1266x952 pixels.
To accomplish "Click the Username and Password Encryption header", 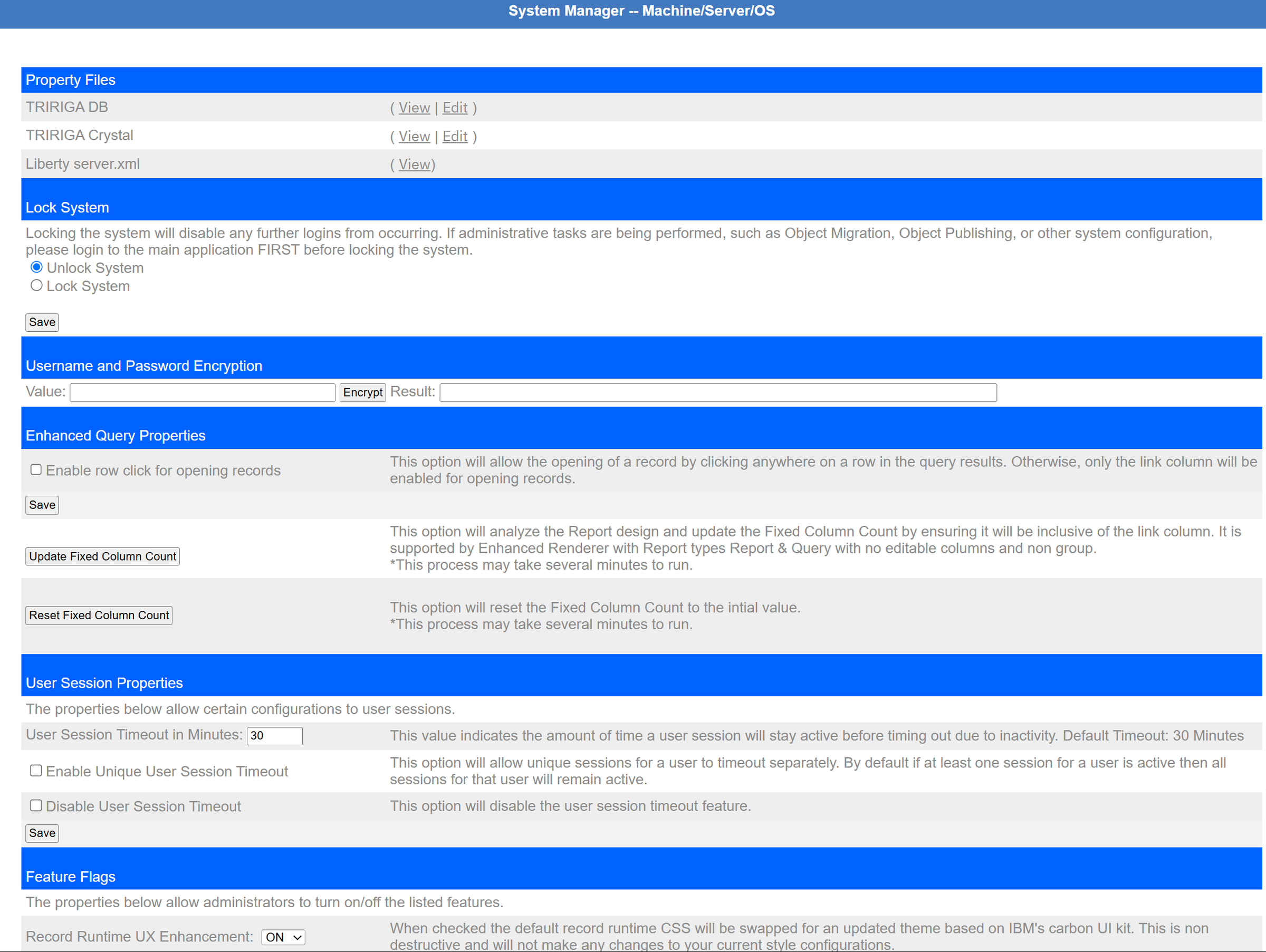I will (x=641, y=358).
